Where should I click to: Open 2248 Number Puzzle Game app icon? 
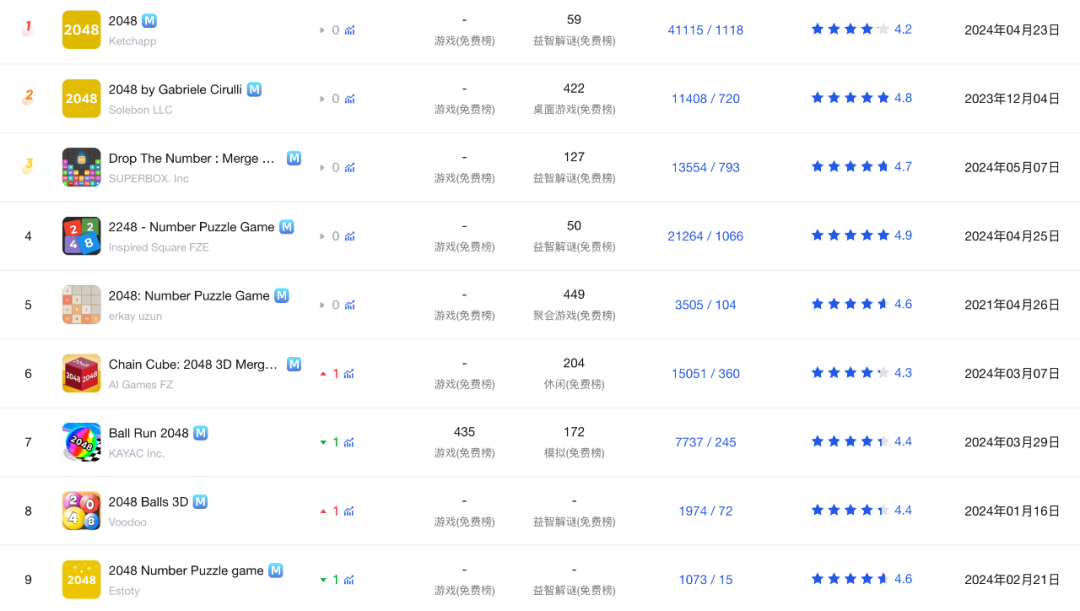point(81,236)
